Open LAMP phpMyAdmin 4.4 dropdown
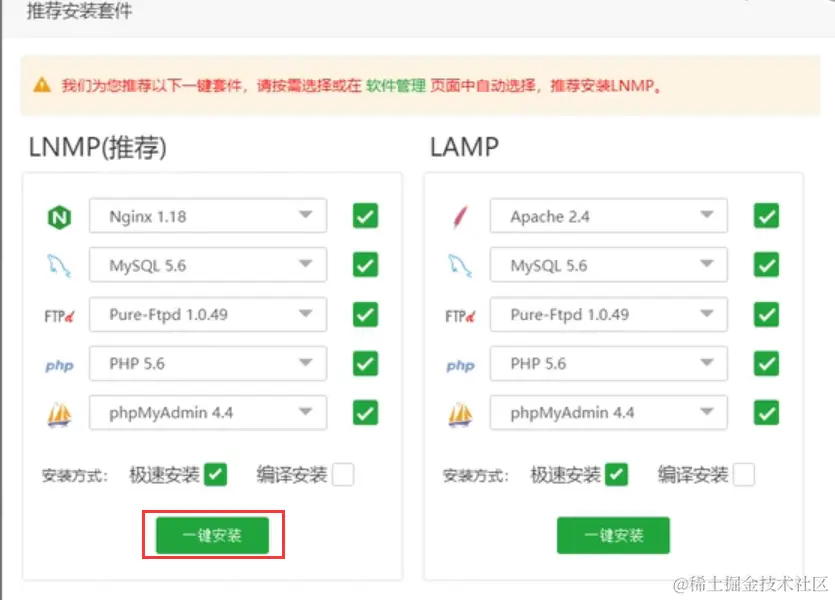Viewport: 835px width, 600px height. (x=609, y=413)
